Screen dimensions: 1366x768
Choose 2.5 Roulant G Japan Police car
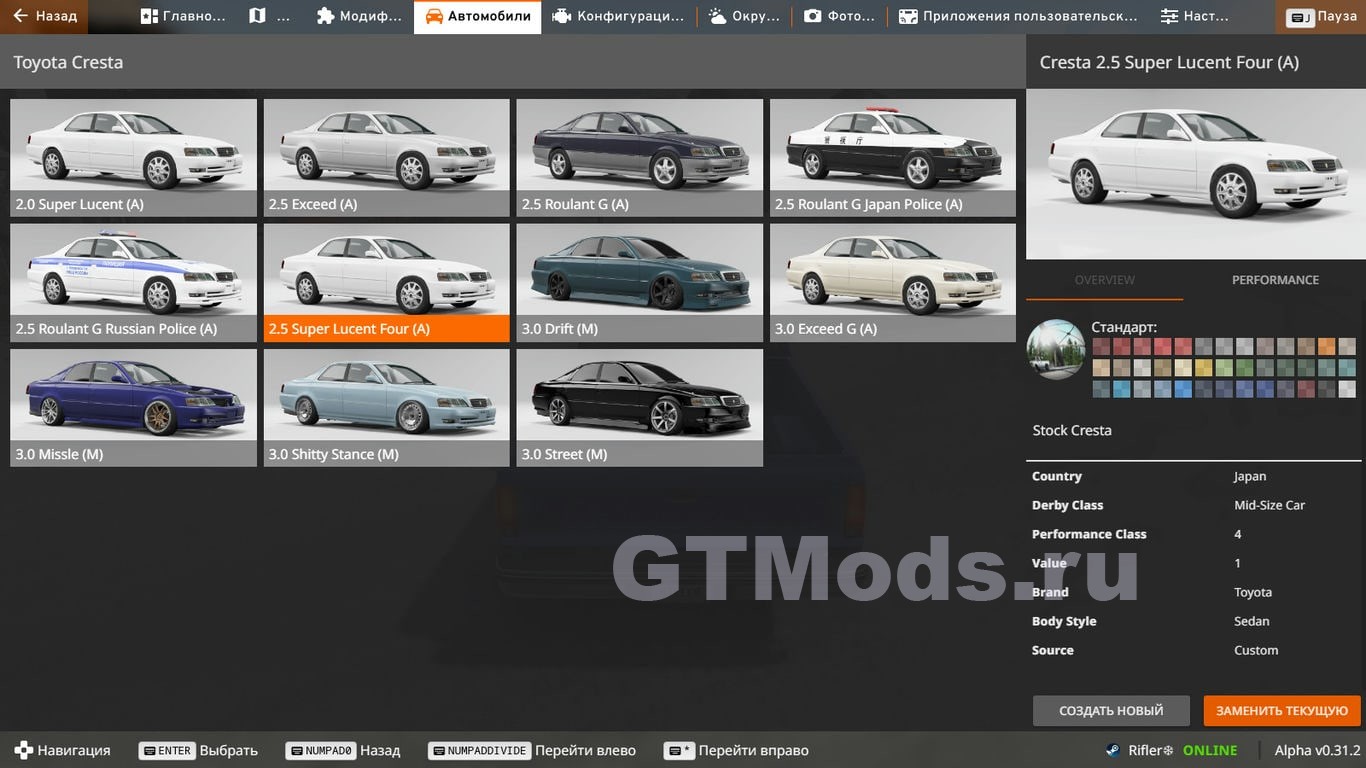(892, 157)
